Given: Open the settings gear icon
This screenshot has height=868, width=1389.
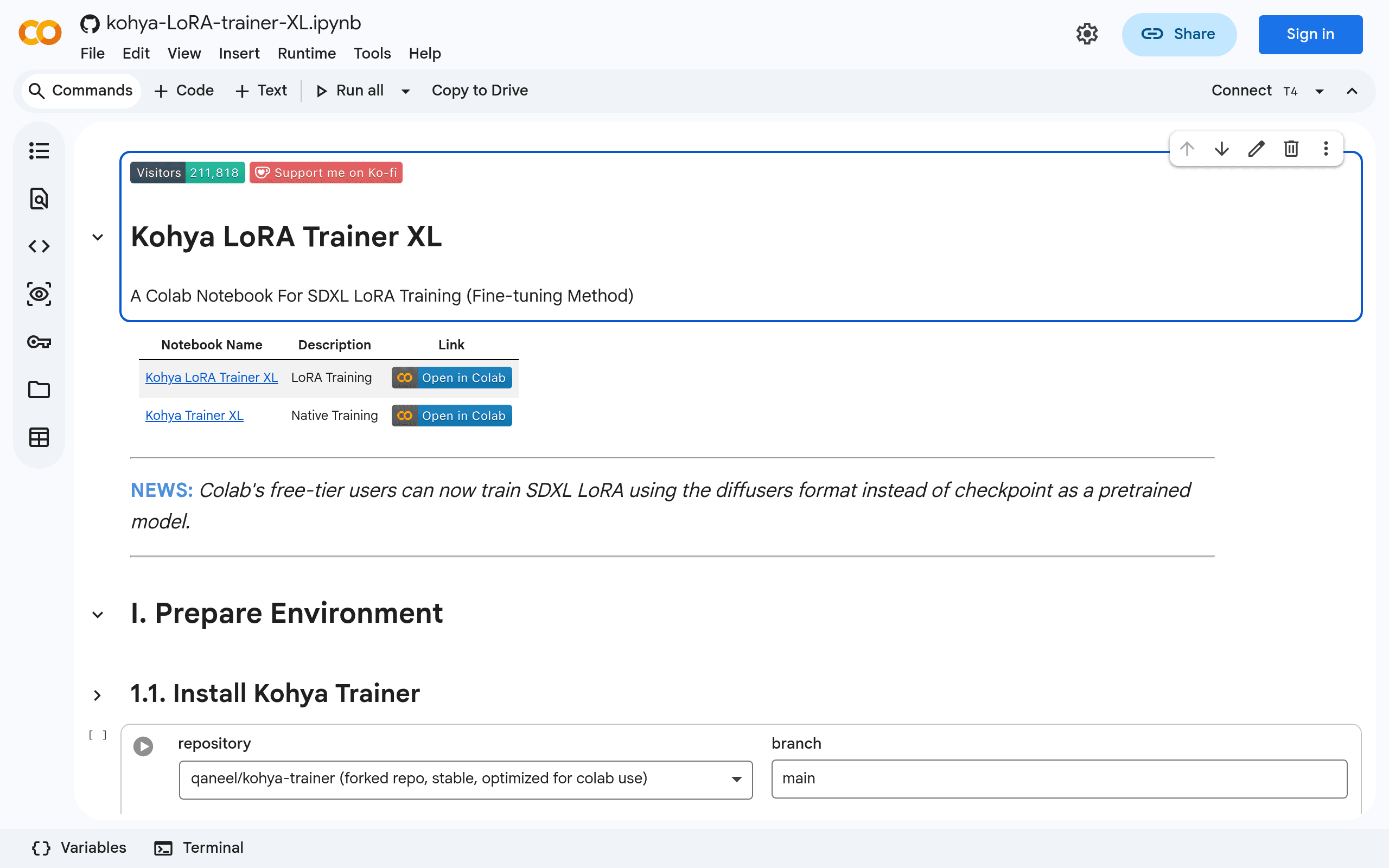Looking at the screenshot, I should click(1087, 34).
